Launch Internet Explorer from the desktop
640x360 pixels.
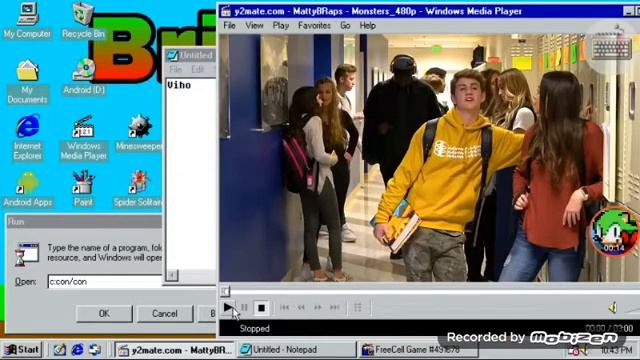click(x=27, y=138)
